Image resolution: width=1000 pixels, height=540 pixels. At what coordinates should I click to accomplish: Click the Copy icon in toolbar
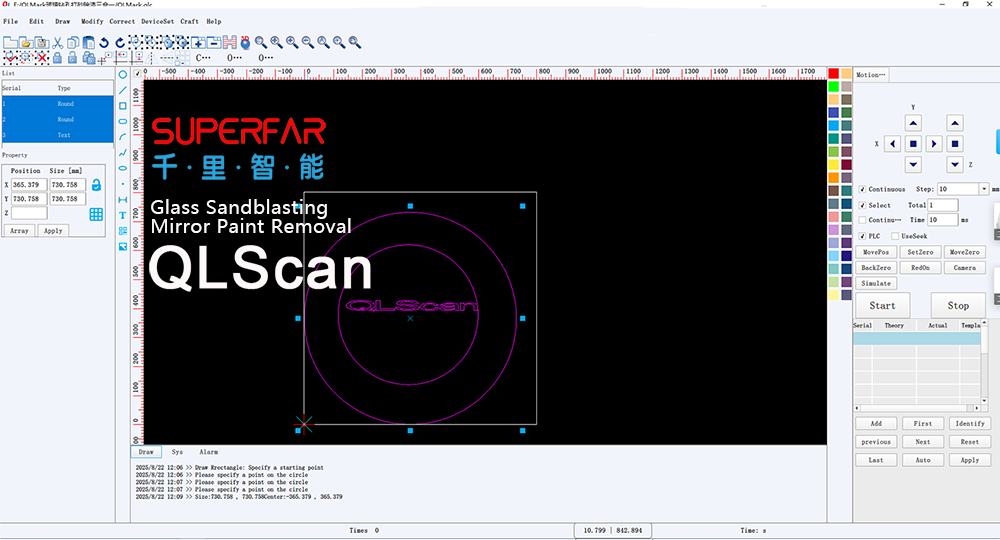coord(73,43)
